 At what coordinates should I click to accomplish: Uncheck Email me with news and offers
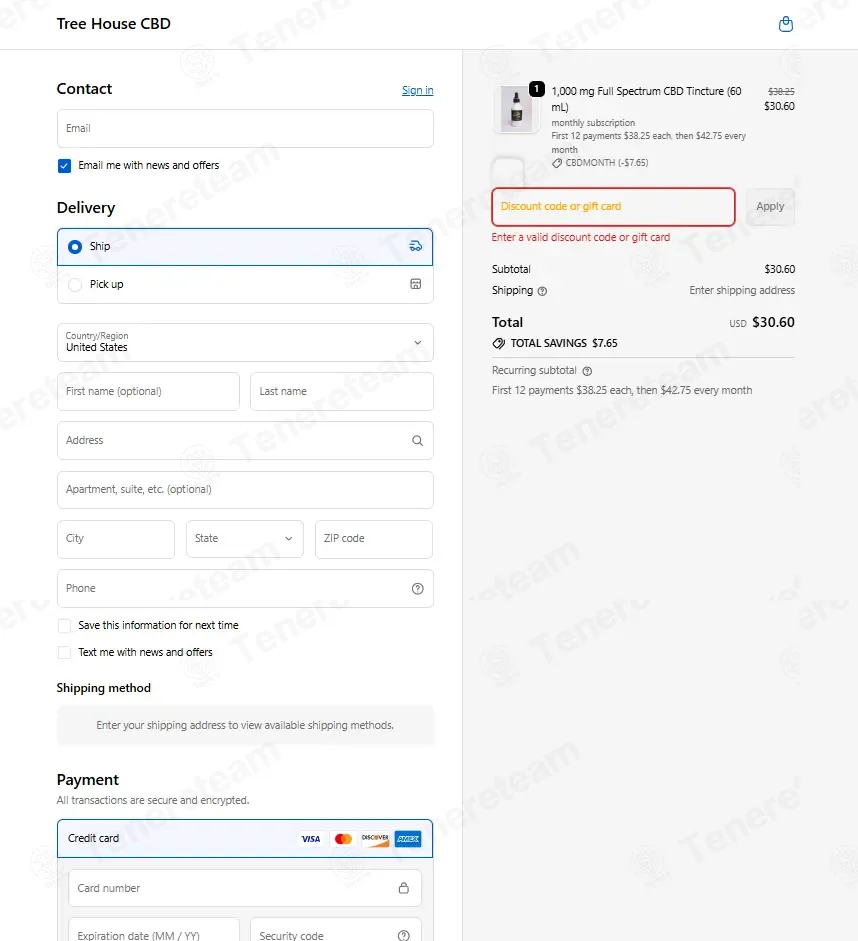tap(65, 166)
